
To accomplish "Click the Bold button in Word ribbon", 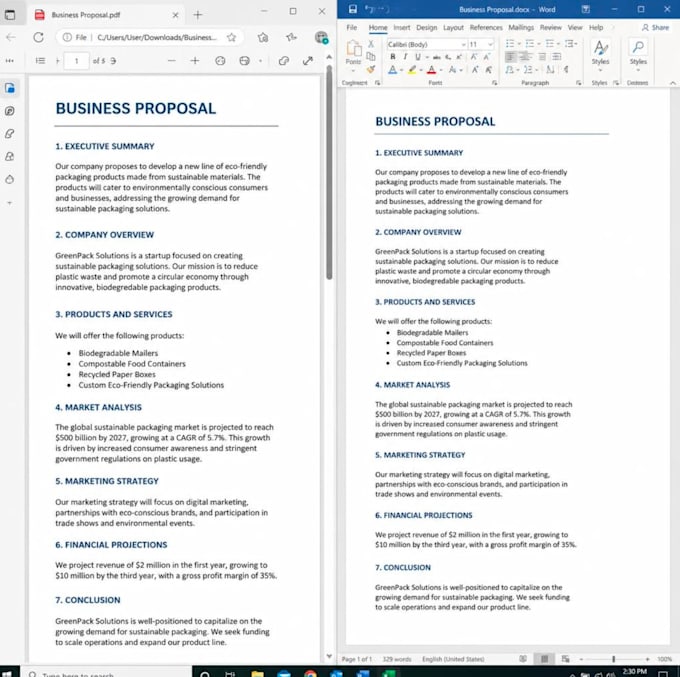I will [x=392, y=57].
